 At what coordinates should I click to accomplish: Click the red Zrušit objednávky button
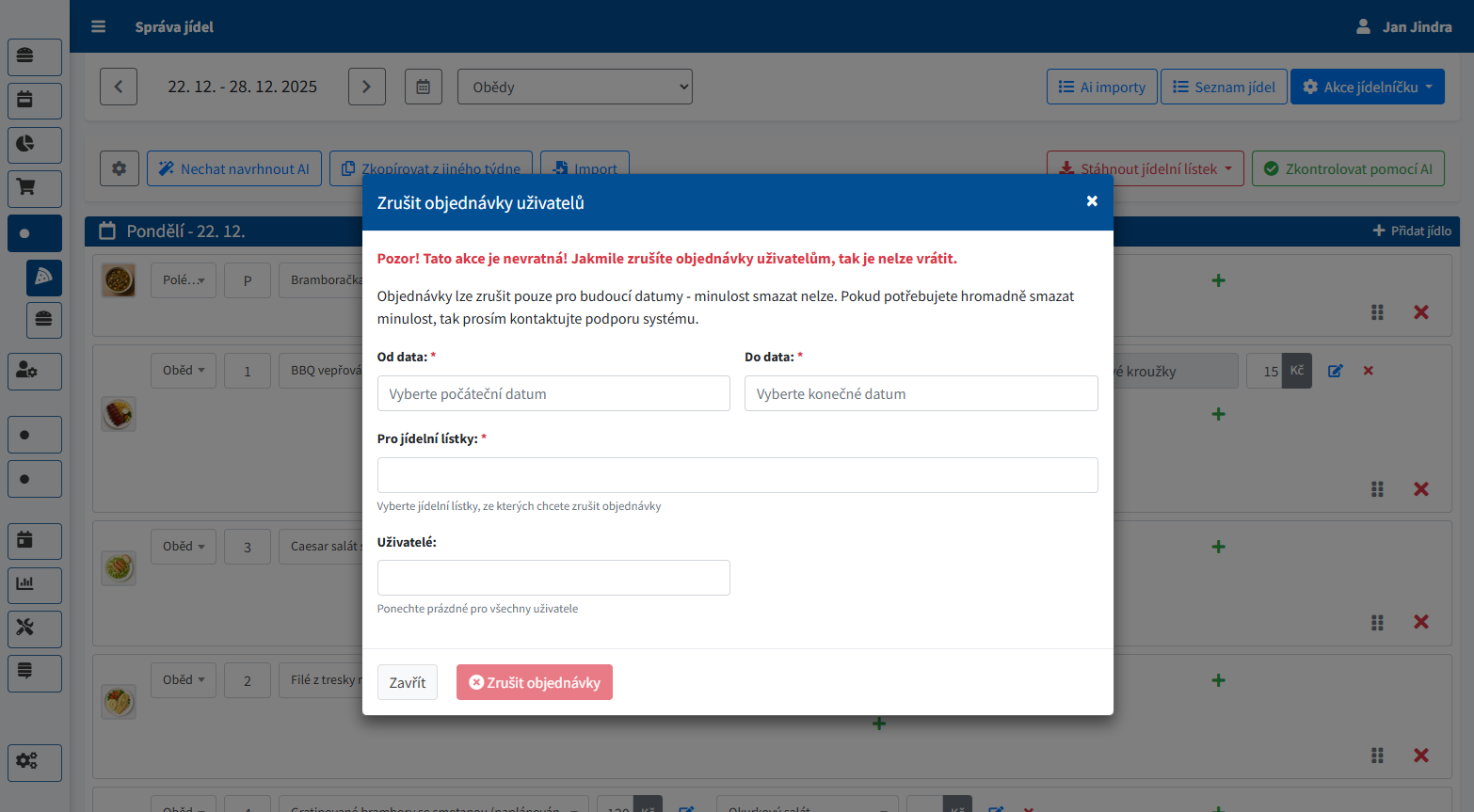(x=535, y=682)
